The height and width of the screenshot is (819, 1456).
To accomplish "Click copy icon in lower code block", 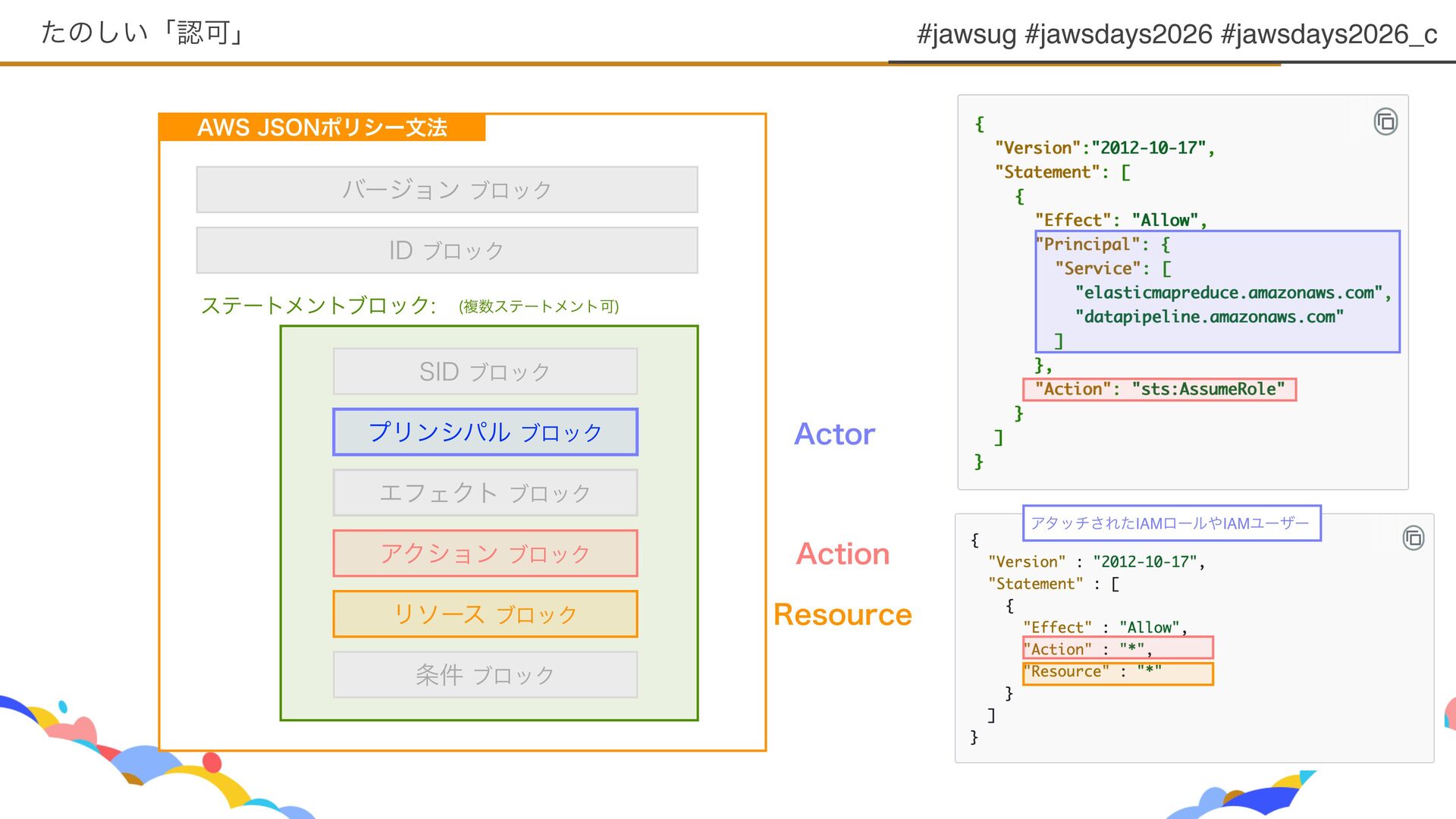I will tap(1413, 538).
